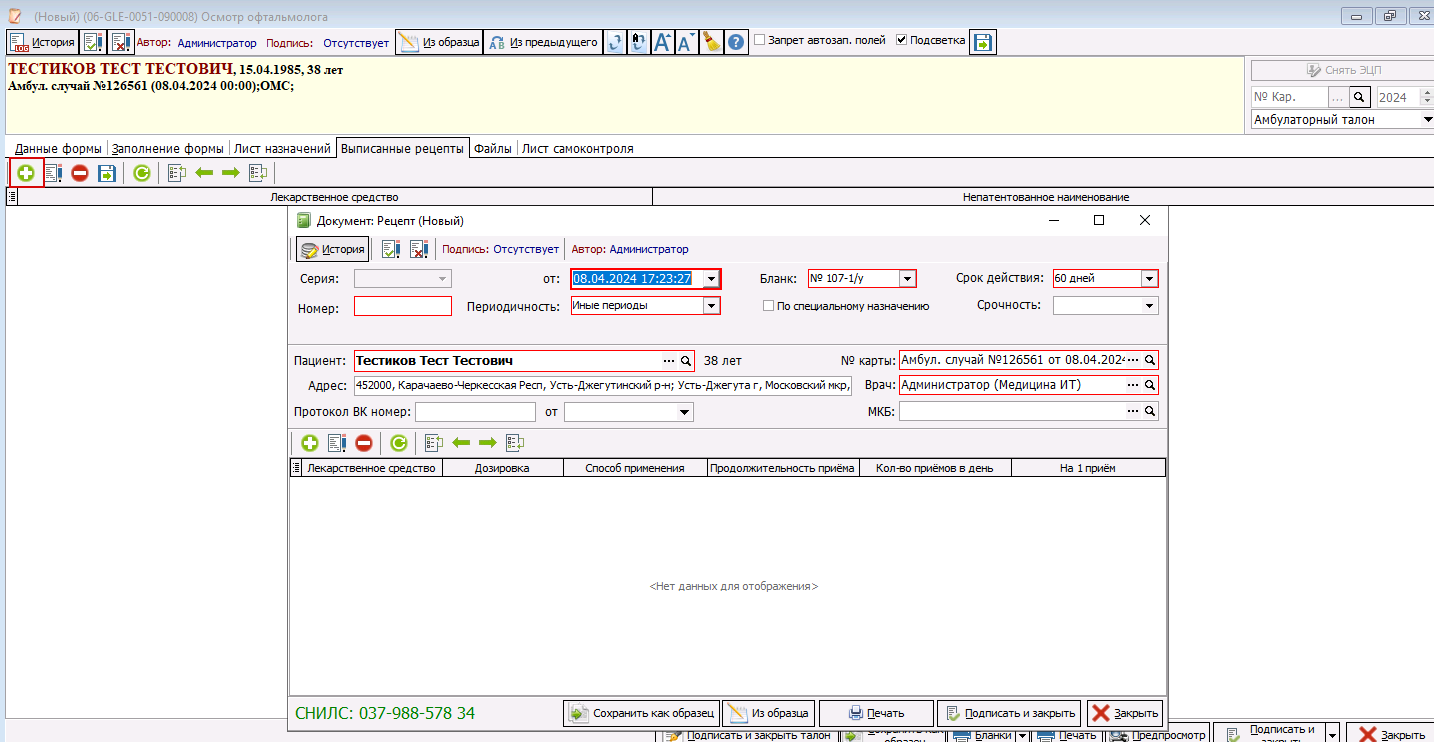Add a new recipe with the green plus
The image size is (1434, 742).
pyautogui.click(x=25, y=173)
